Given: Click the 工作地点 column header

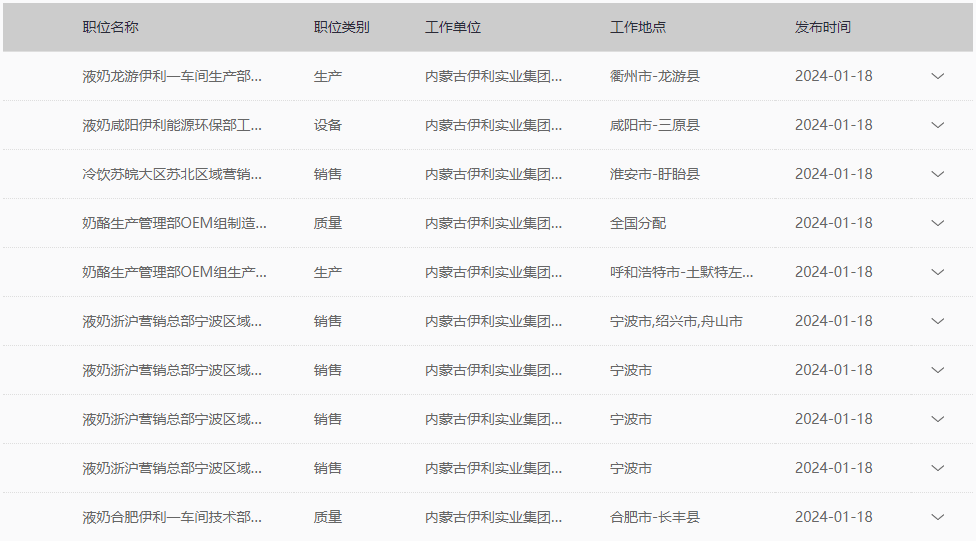Looking at the screenshot, I should pos(637,27).
